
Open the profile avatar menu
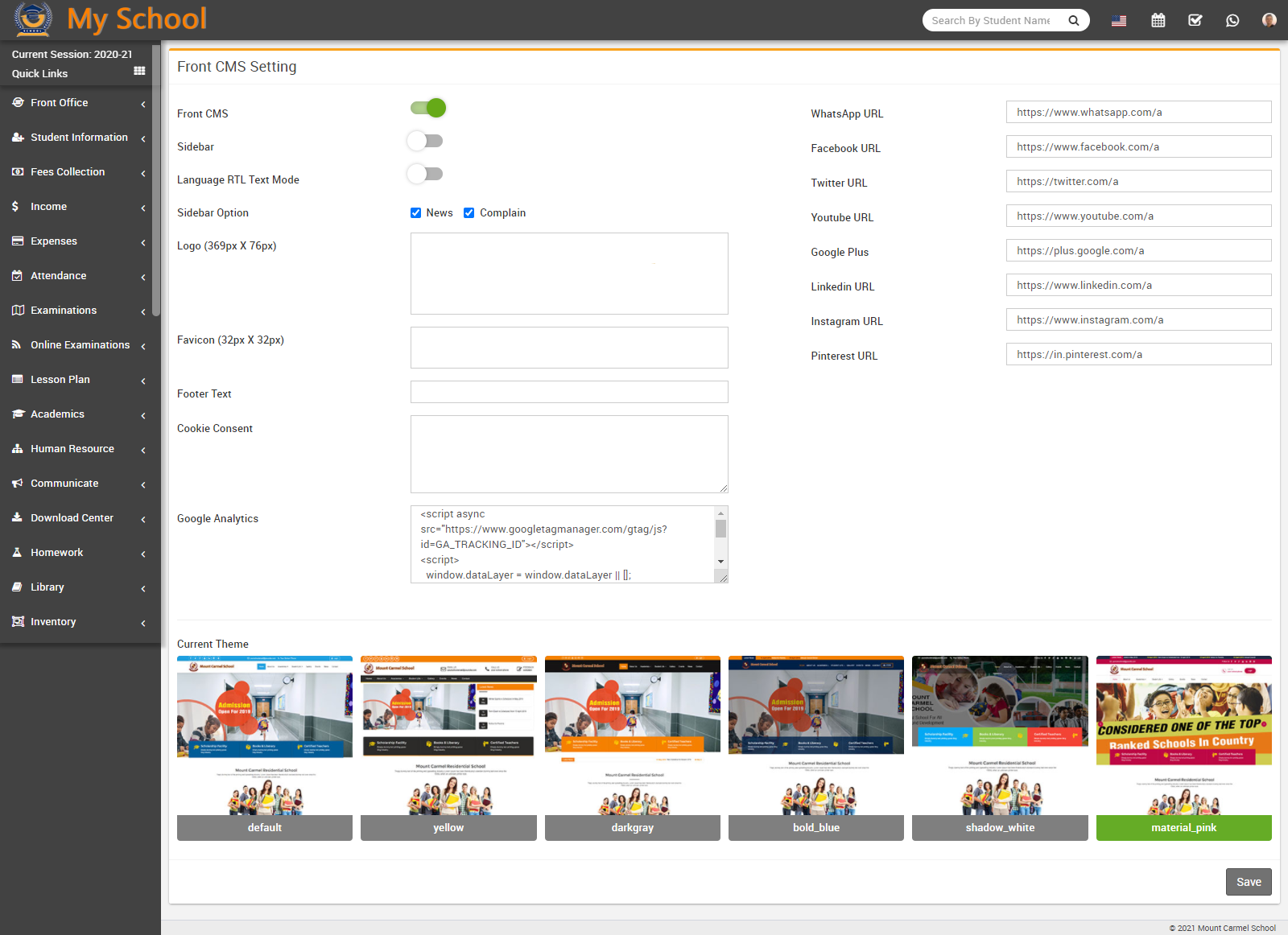1268,19
